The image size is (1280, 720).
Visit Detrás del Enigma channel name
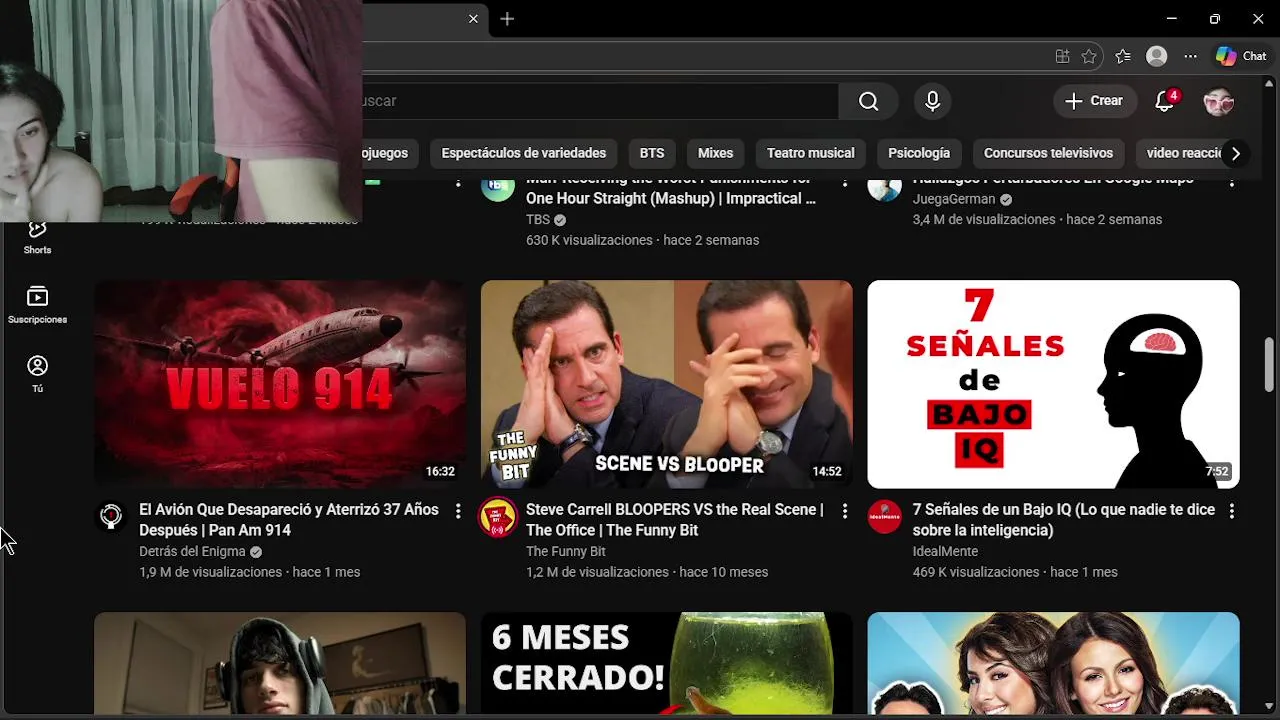pyautogui.click(x=193, y=551)
